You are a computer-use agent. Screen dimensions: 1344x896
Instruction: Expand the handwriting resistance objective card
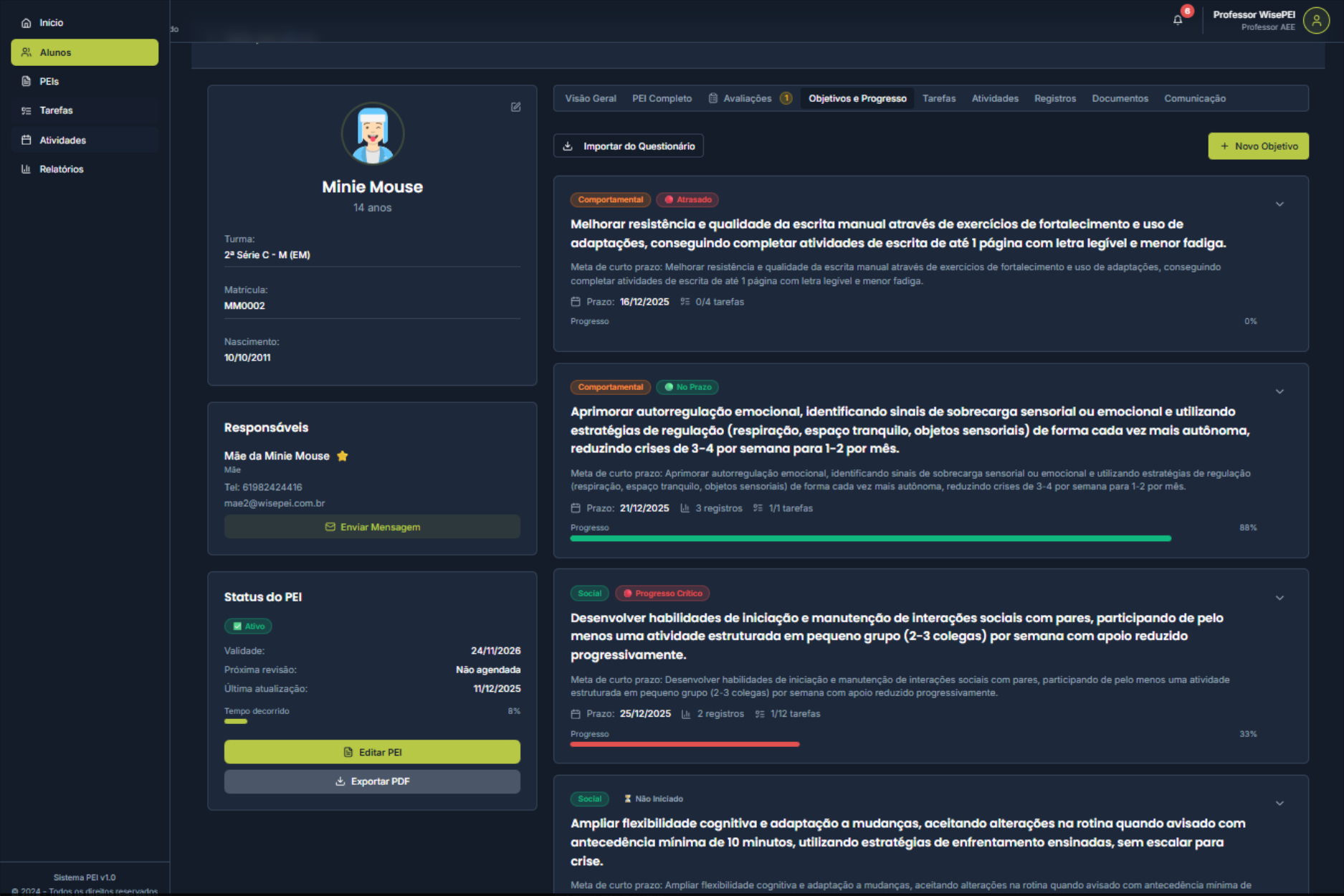click(x=1279, y=204)
